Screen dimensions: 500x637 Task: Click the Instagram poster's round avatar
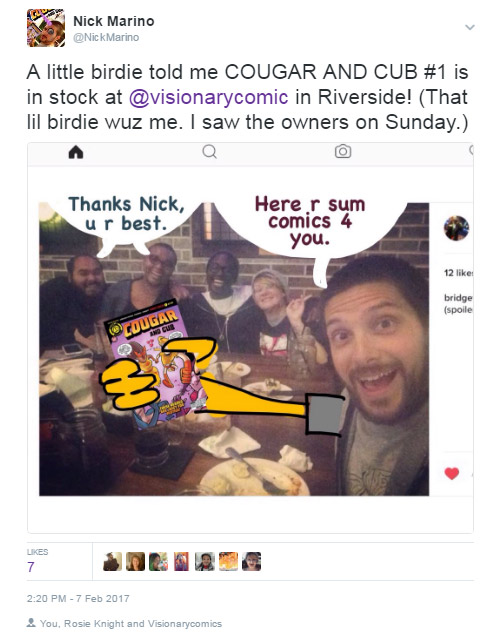(x=457, y=228)
